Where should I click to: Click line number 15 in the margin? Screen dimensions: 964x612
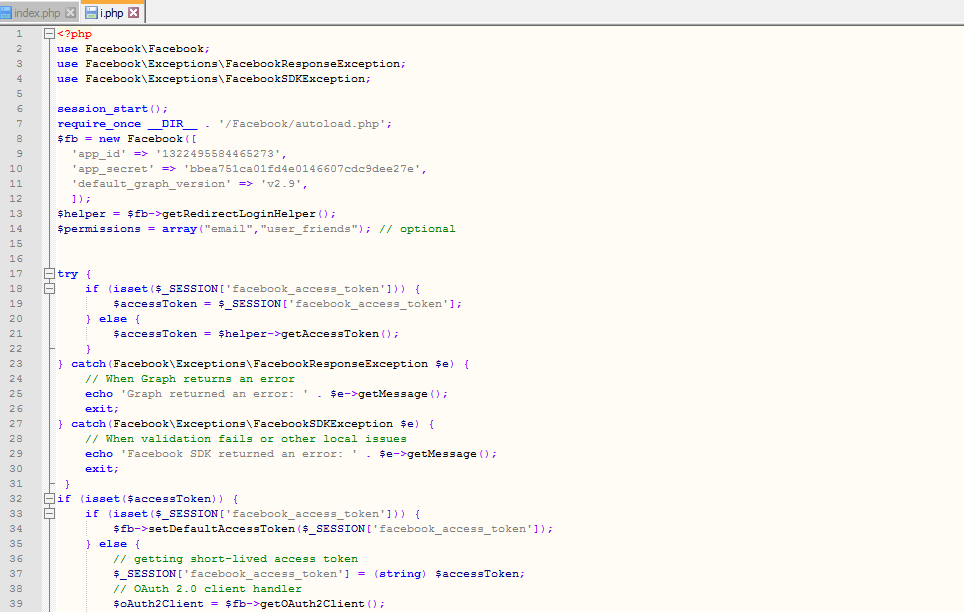click(x=16, y=244)
